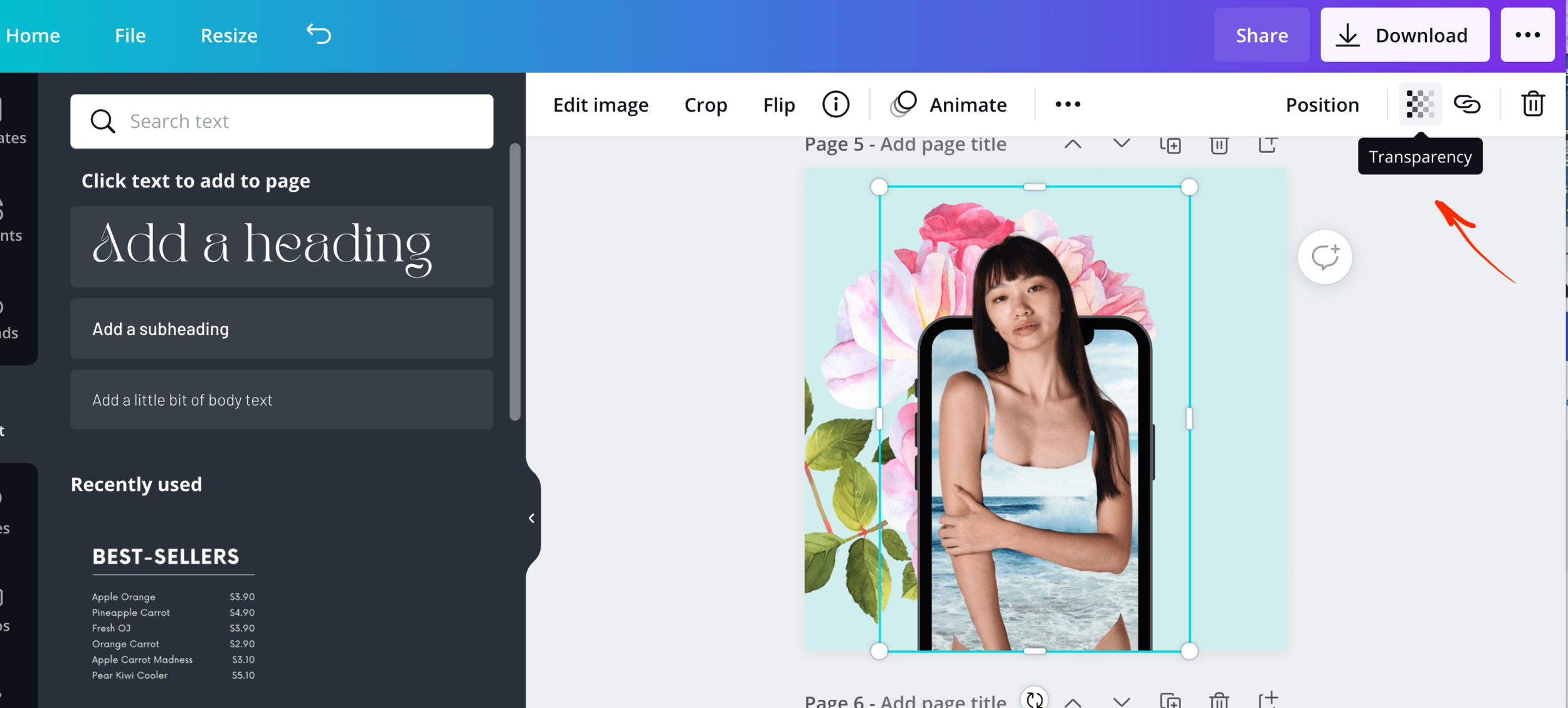Click the Flip tool
The image size is (1568, 708).
[779, 104]
